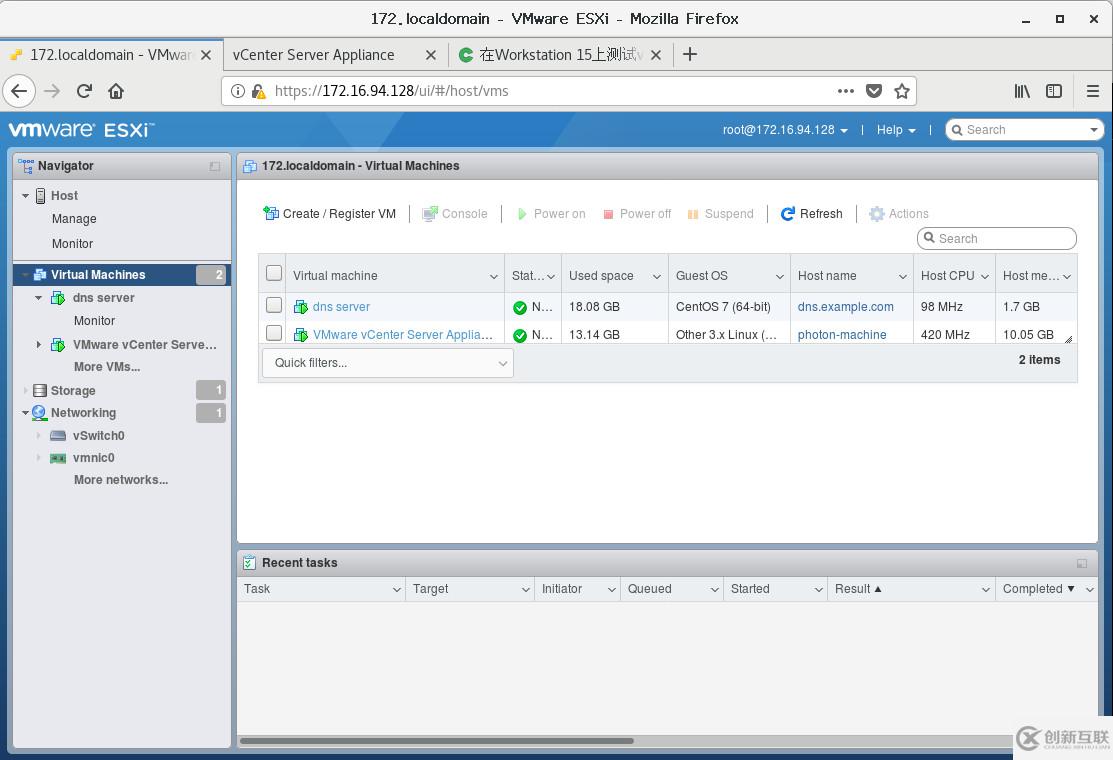Collapse the dns server tree node
The image size is (1113, 760).
coord(38,298)
